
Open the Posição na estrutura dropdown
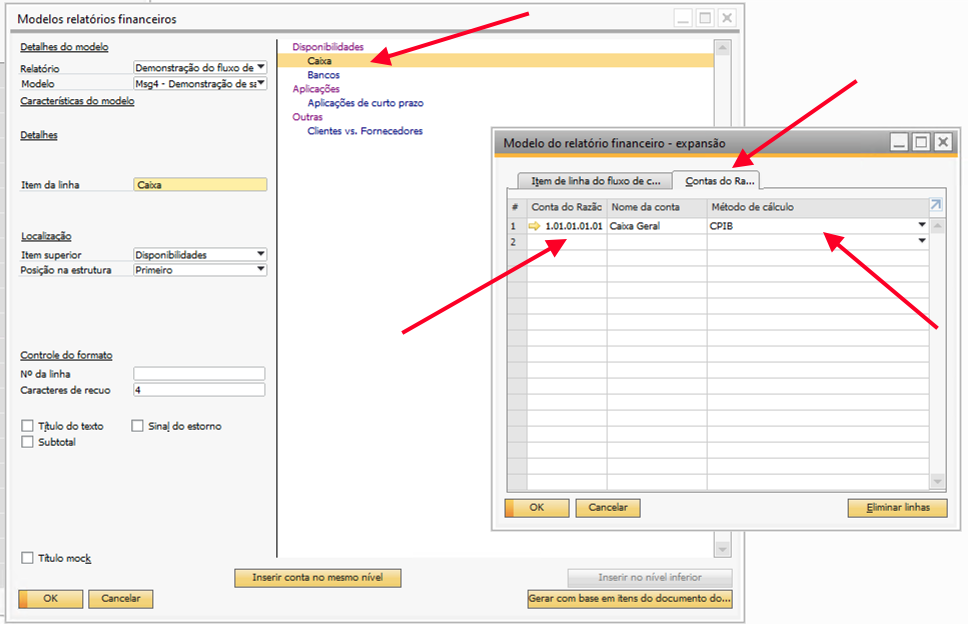261,270
